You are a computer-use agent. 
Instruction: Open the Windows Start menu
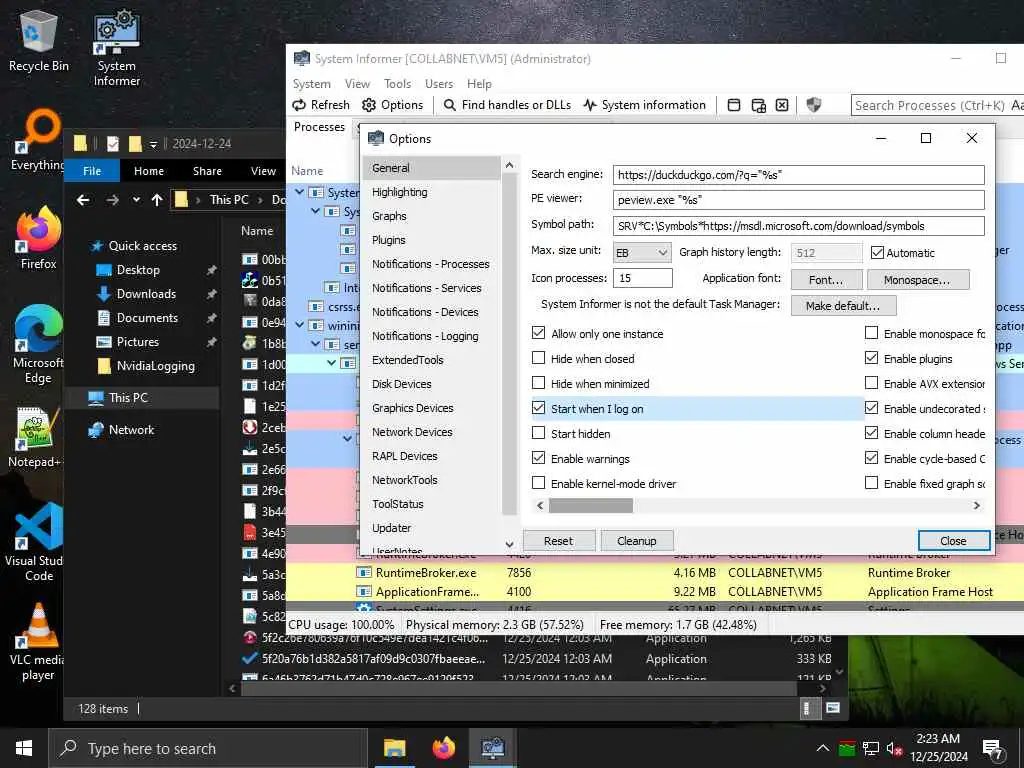(24, 748)
